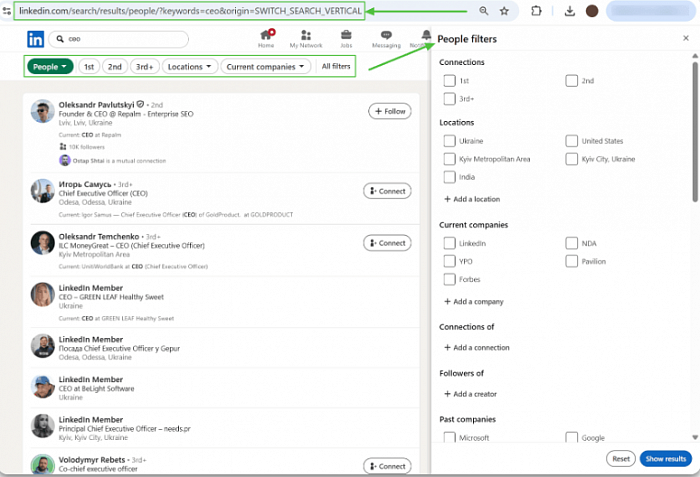700x477 pixels.
Task: Click the followers icon next to 10K followers
Action: pos(63,146)
